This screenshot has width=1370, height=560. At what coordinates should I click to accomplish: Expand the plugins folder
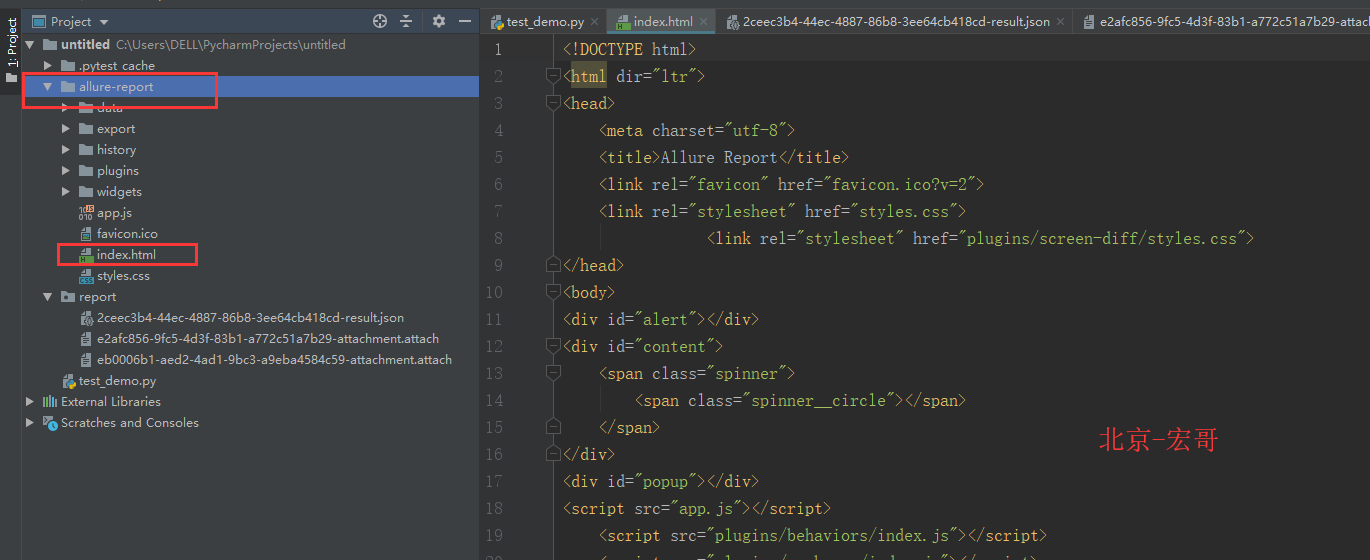point(65,171)
